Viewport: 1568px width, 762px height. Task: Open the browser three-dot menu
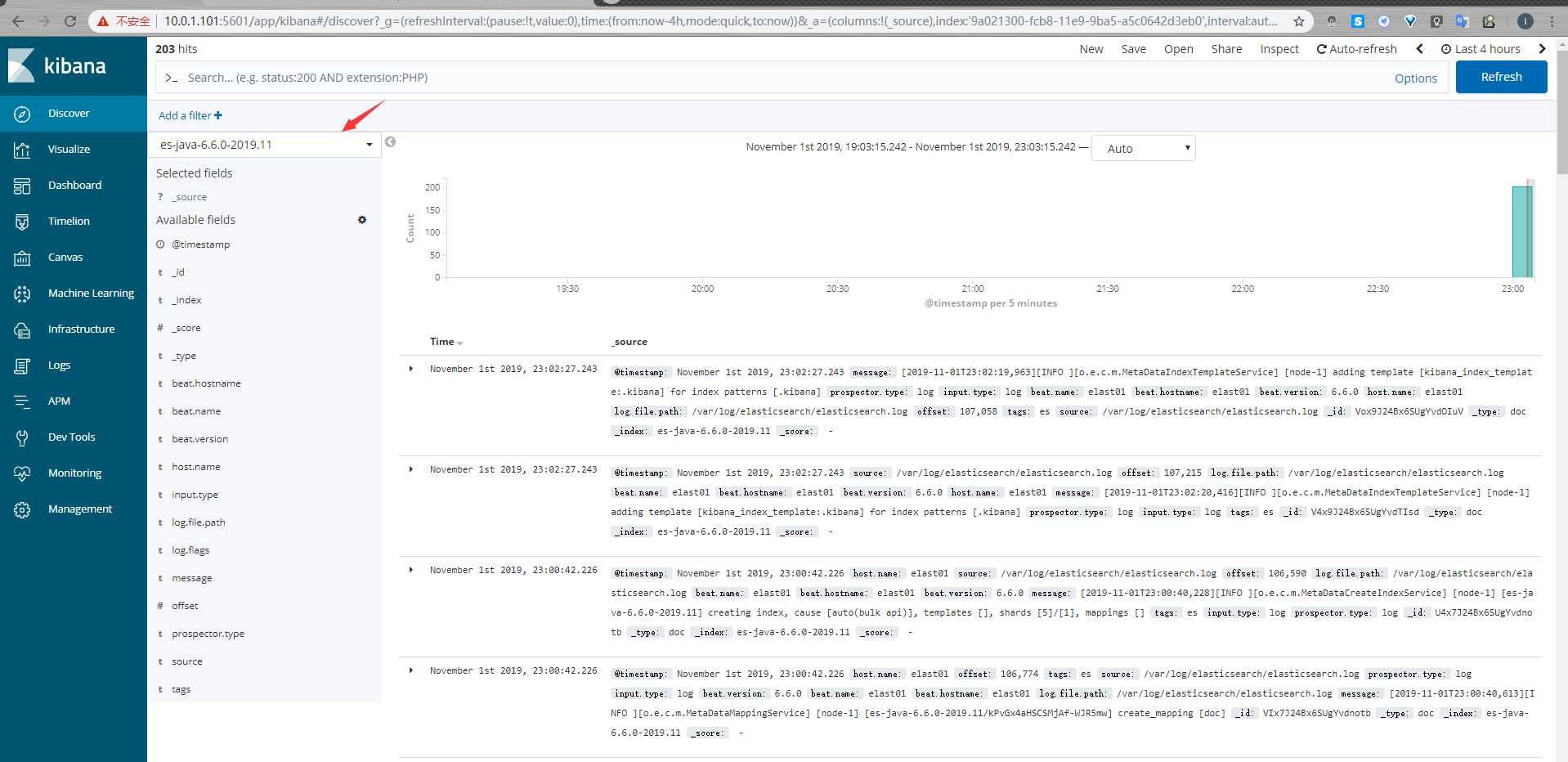click(x=1552, y=21)
